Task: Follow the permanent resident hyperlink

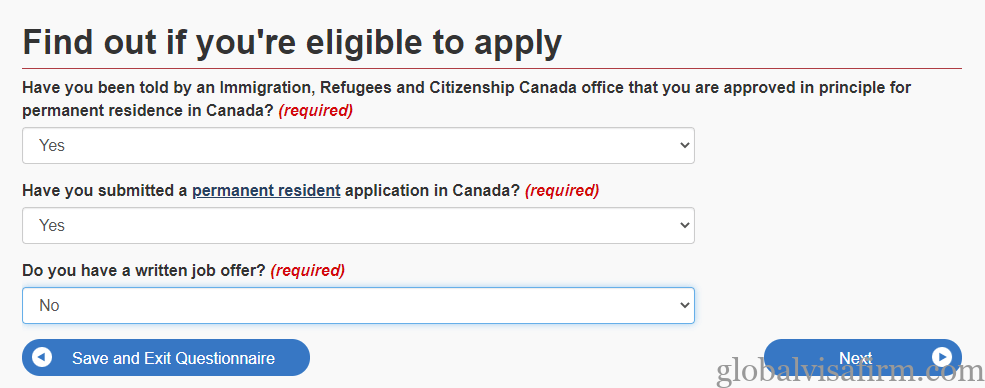Action: tap(266, 190)
